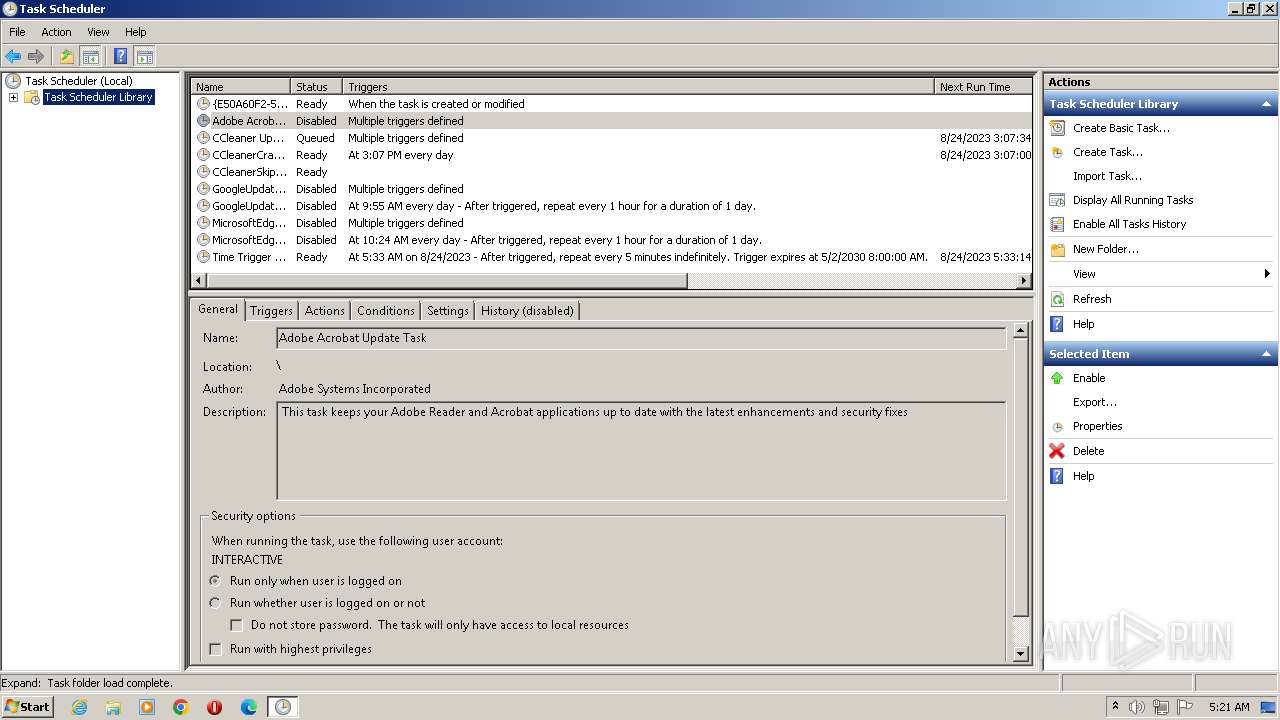Collapse the Selected Item actions section
This screenshot has height=720, width=1280.
(x=1267, y=354)
